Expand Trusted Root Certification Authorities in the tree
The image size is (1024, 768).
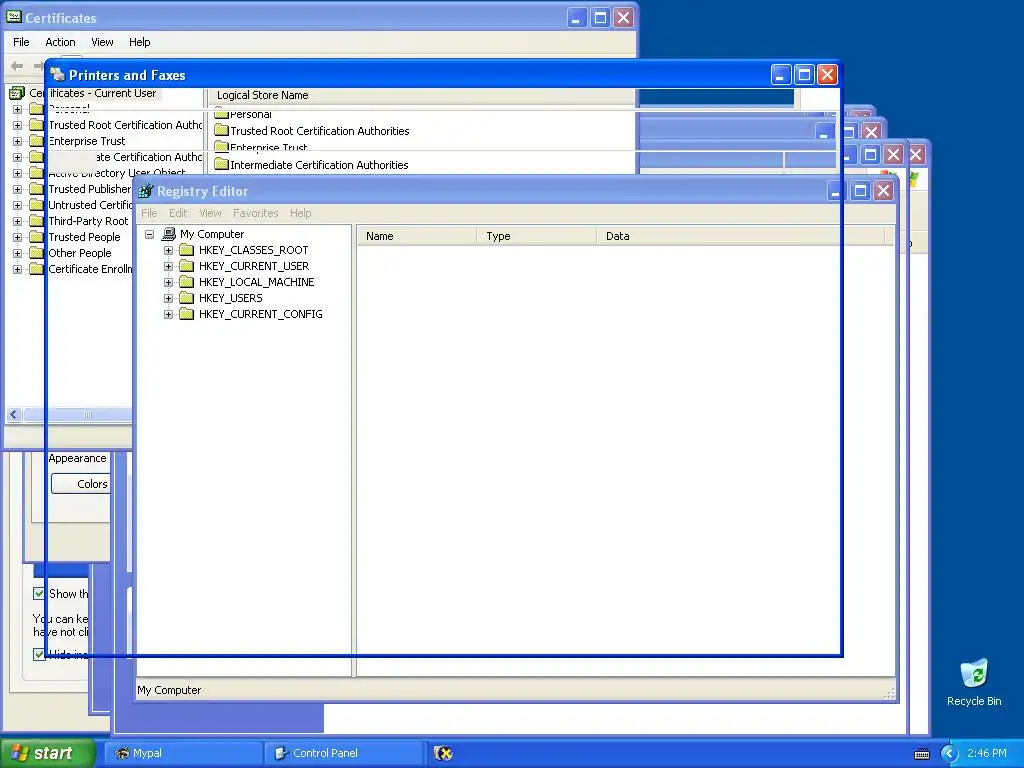coord(18,125)
